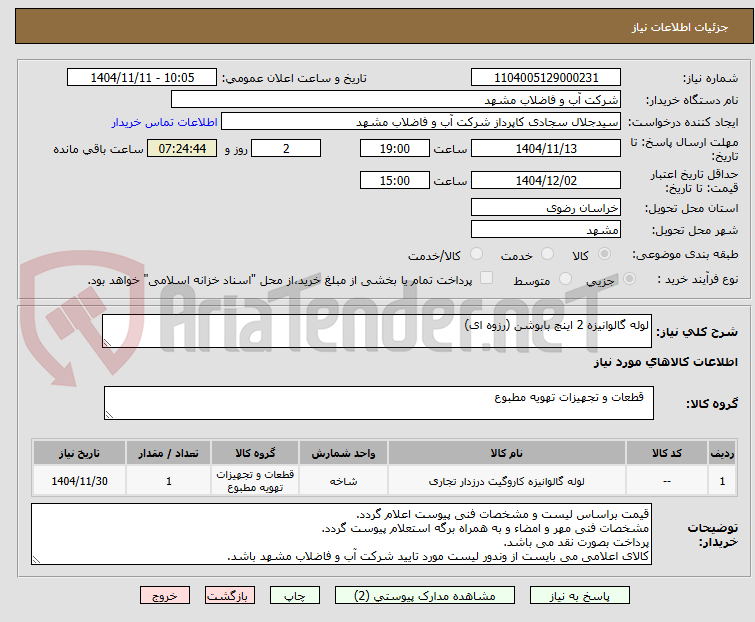Viewport: 755px width, 622px height.
Task: Click the price validity date 1404/12/02
Action: (x=546, y=180)
